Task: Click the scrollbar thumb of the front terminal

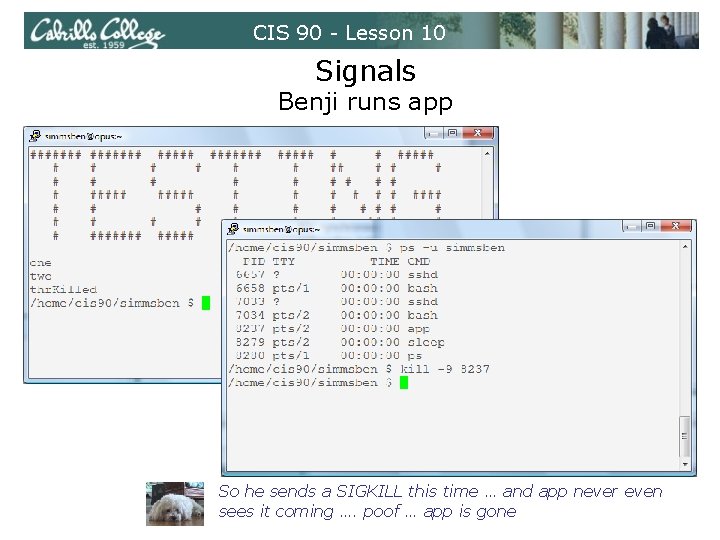Action: (685, 436)
